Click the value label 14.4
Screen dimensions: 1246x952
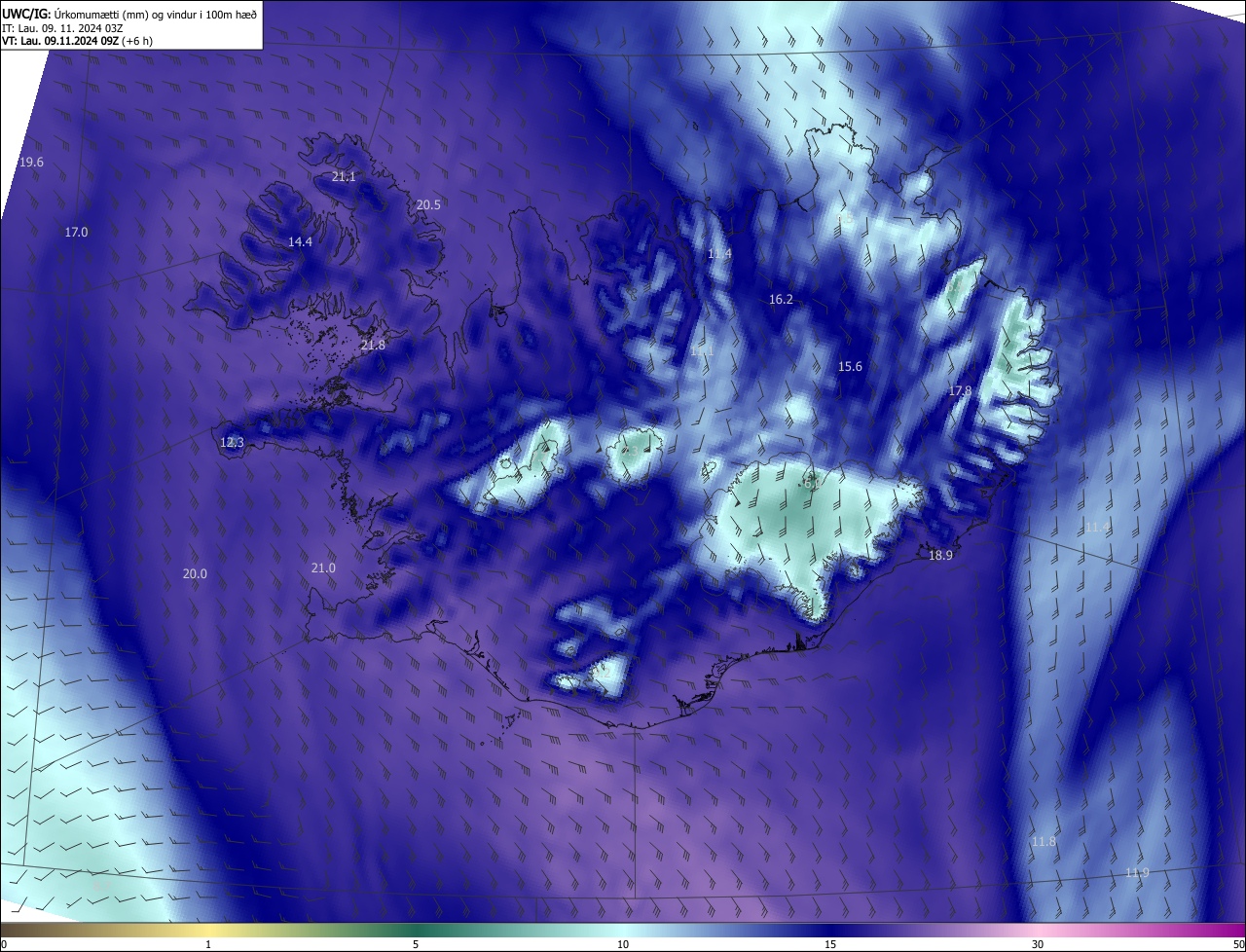pos(300,241)
